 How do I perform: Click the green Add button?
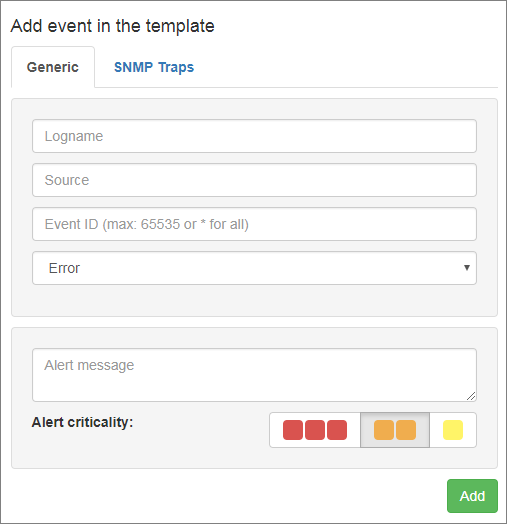(472, 496)
